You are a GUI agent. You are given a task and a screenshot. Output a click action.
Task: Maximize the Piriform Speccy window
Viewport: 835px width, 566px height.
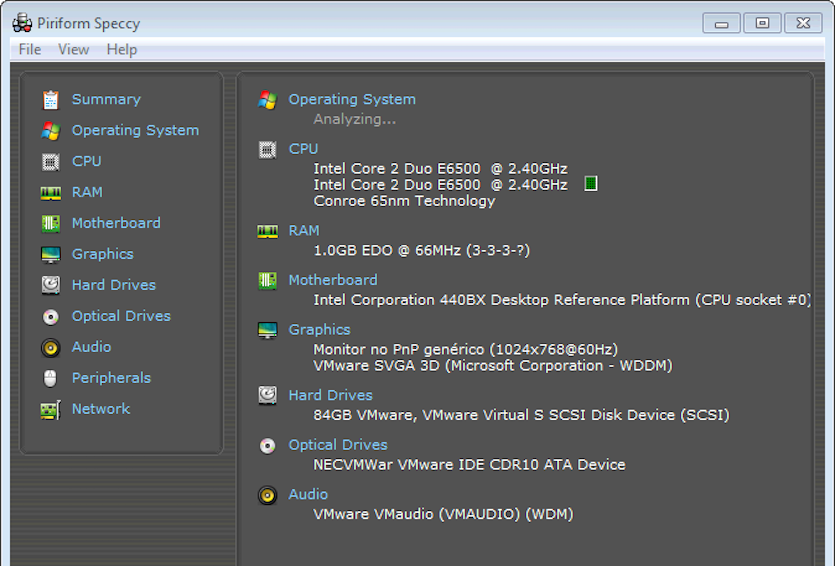pyautogui.click(x=762, y=23)
